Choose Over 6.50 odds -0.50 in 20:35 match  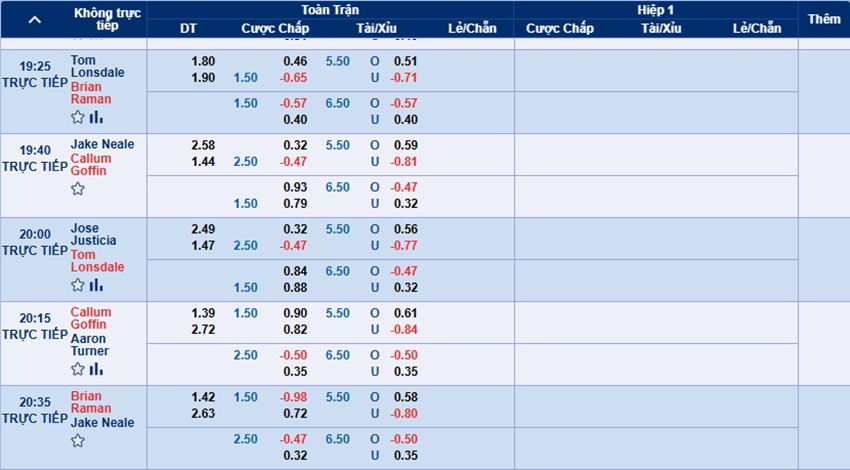[x=404, y=439]
